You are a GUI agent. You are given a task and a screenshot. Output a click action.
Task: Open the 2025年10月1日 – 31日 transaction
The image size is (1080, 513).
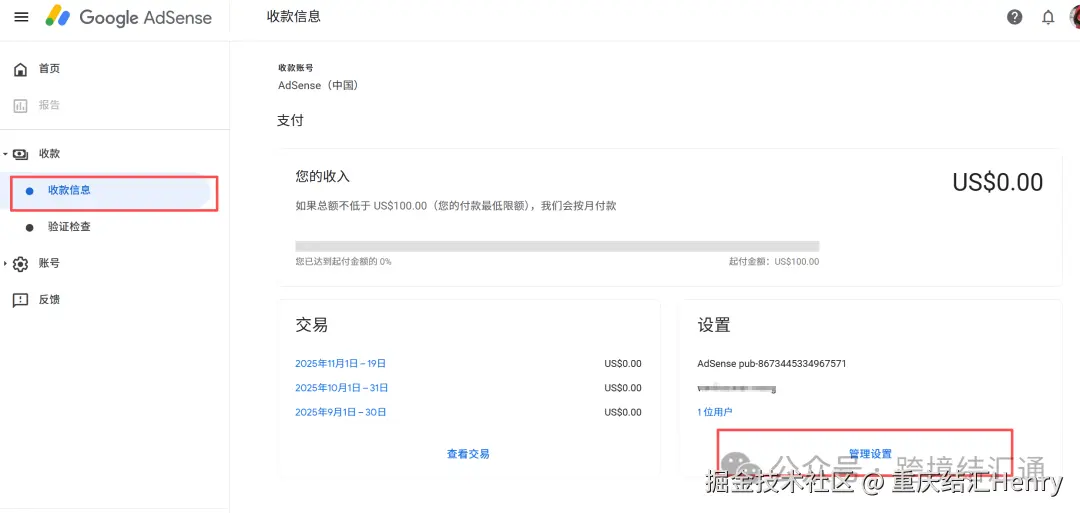point(342,388)
